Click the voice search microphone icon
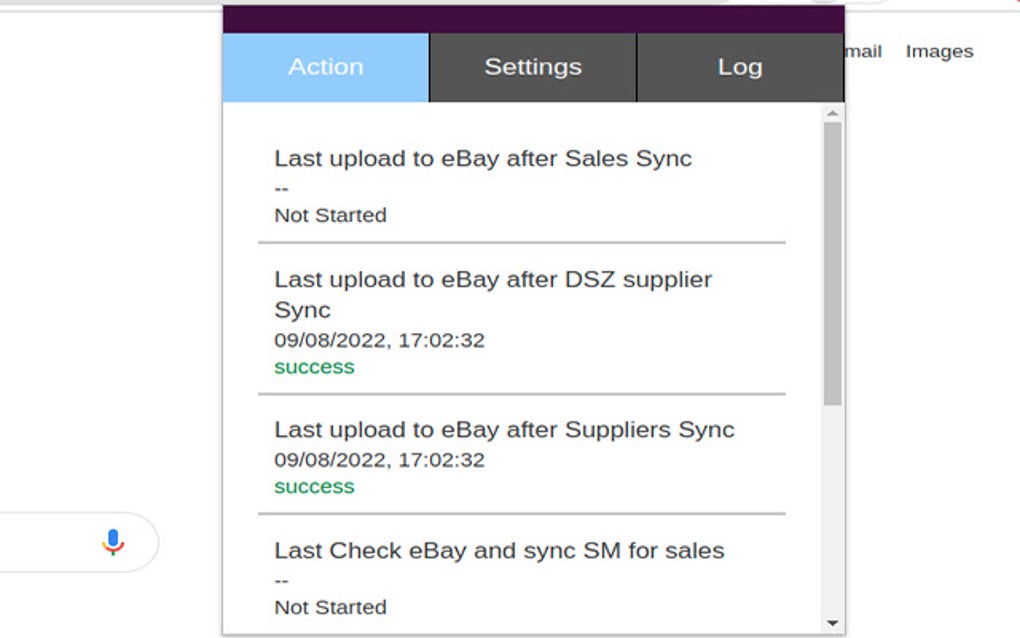This screenshot has height=638, width=1020. [113, 541]
